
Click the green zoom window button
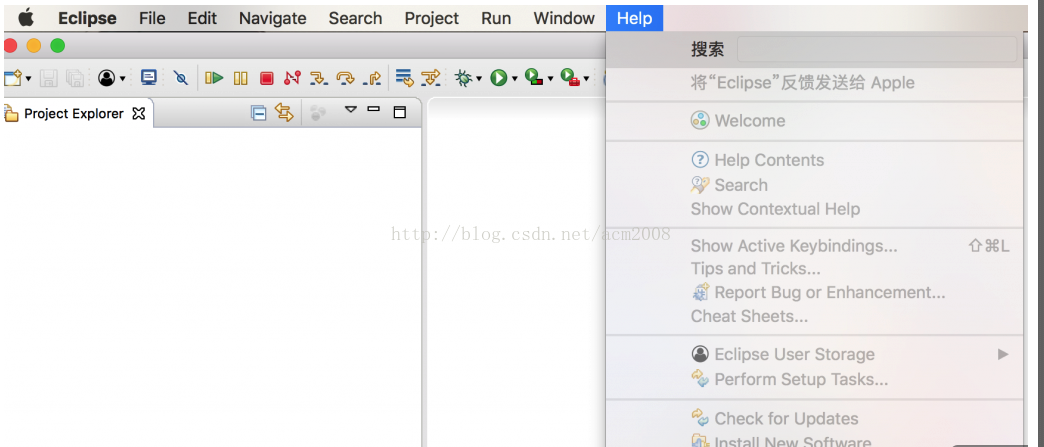[58, 45]
